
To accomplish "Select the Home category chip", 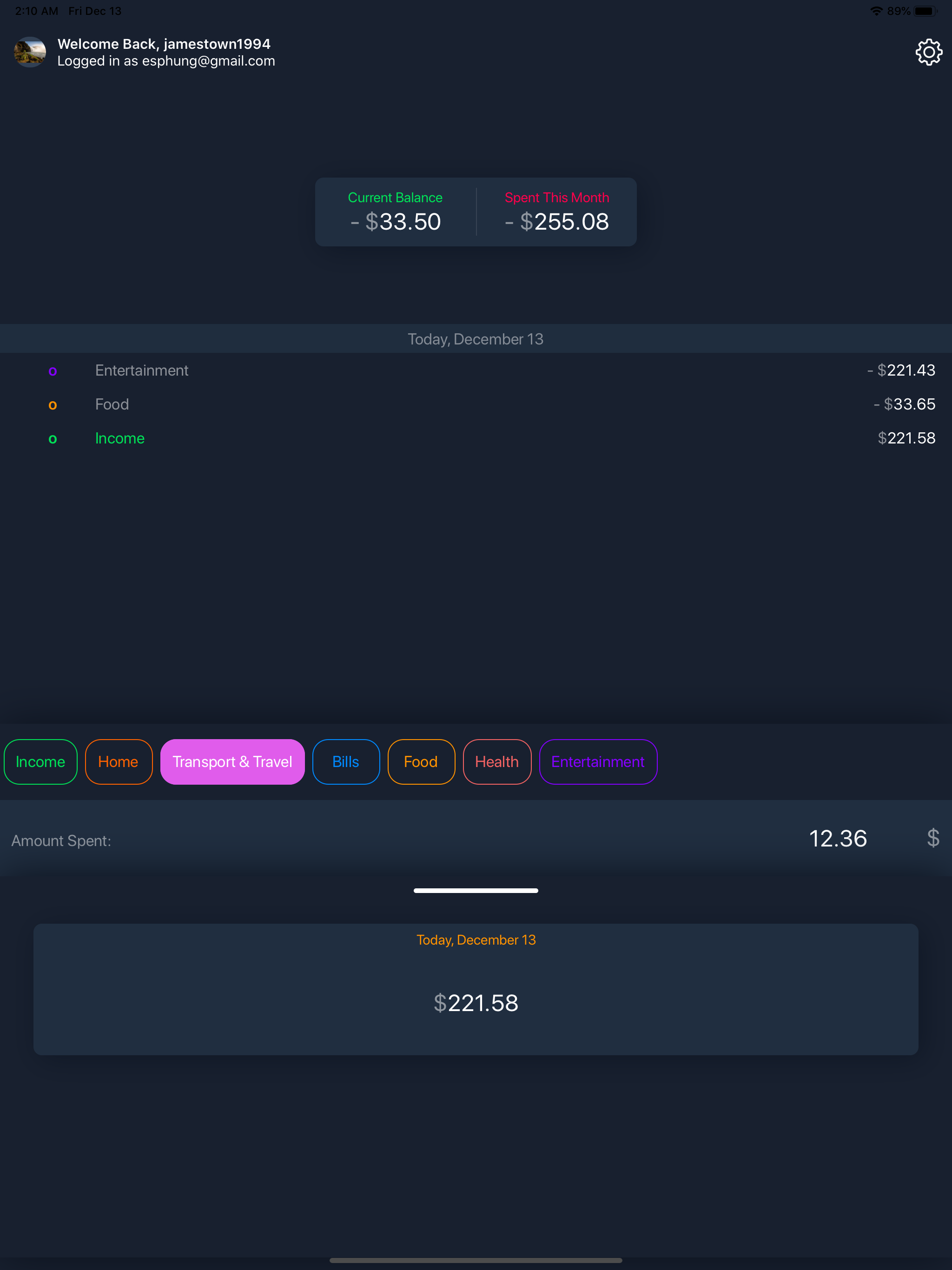I will pos(118,761).
